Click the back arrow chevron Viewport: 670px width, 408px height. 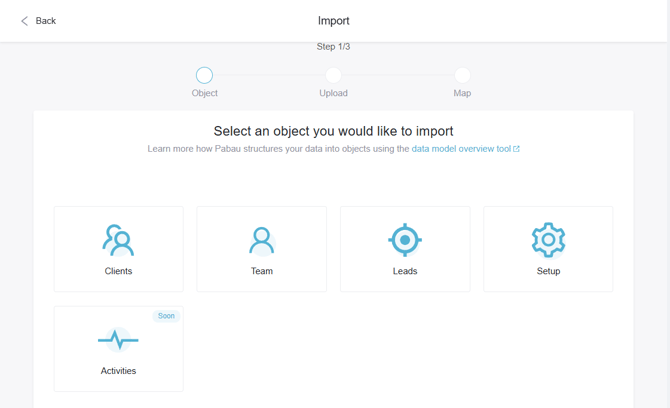coord(24,21)
